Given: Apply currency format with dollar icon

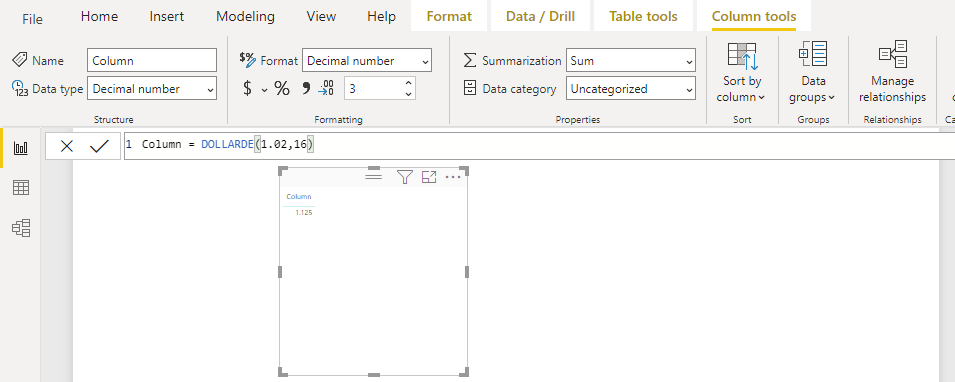Looking at the screenshot, I should tap(247, 88).
